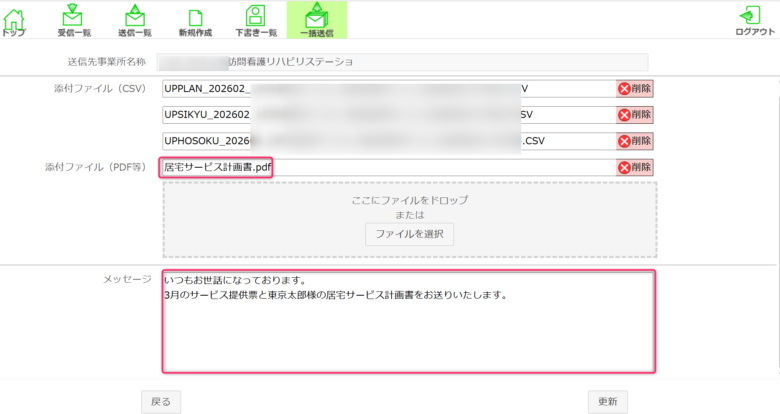Select the UPHOSOKU CSV filename field
Image resolution: width=780 pixels, height=414 pixels.
coord(388,141)
